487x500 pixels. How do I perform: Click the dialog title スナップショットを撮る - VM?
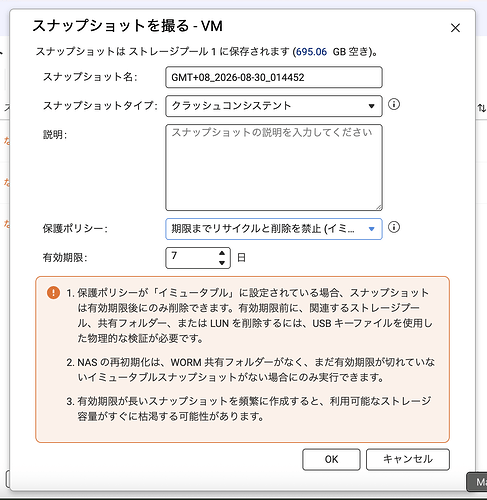127,26
